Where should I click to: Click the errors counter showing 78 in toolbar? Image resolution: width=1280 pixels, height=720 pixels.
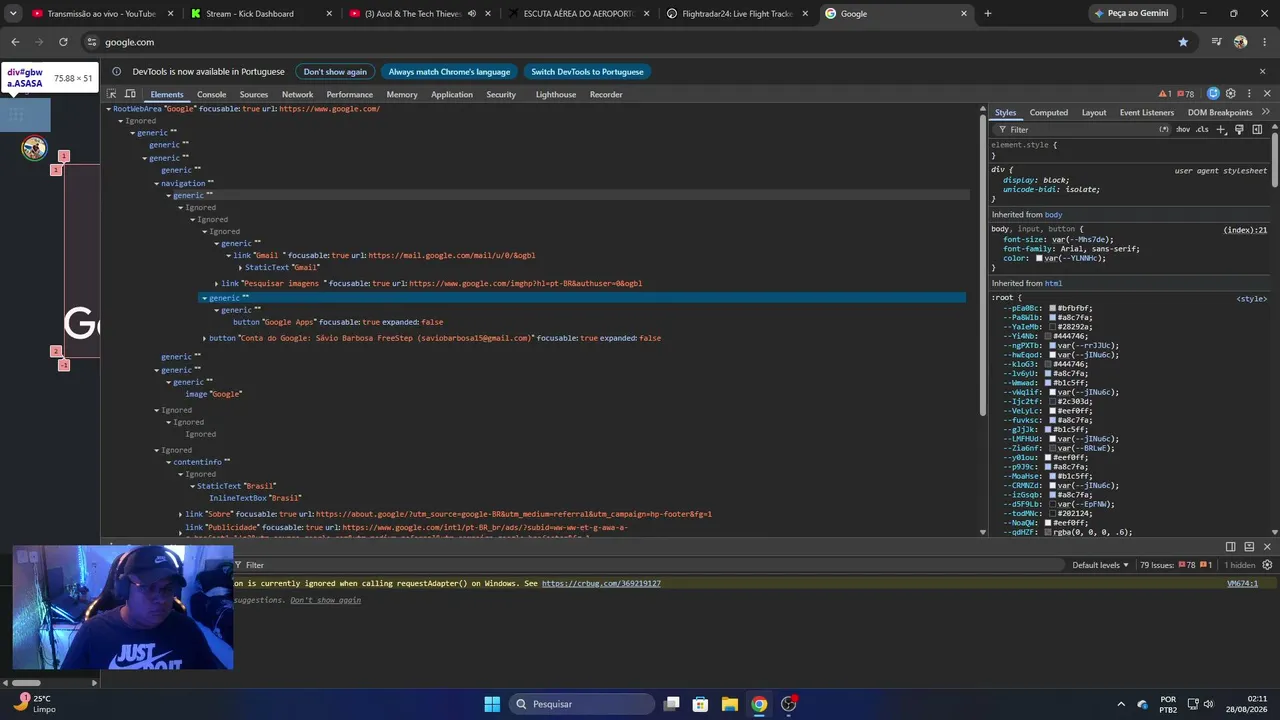pyautogui.click(x=1186, y=94)
